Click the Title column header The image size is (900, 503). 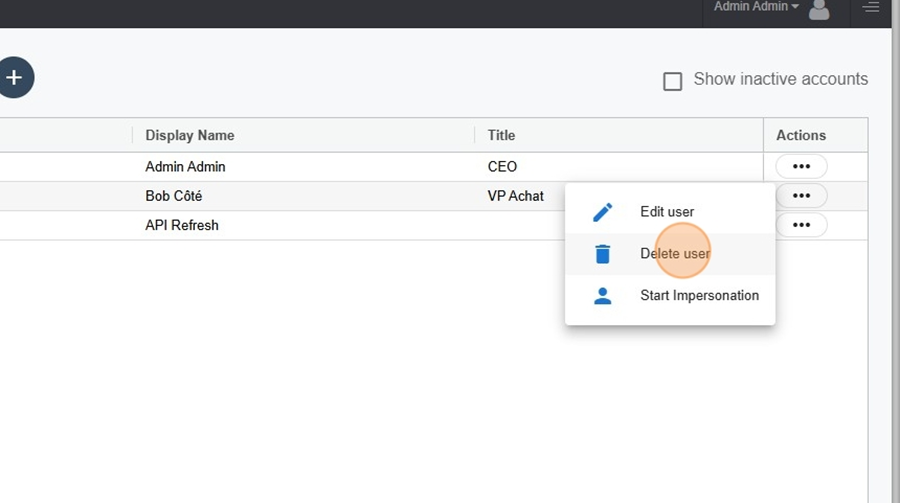pos(501,136)
